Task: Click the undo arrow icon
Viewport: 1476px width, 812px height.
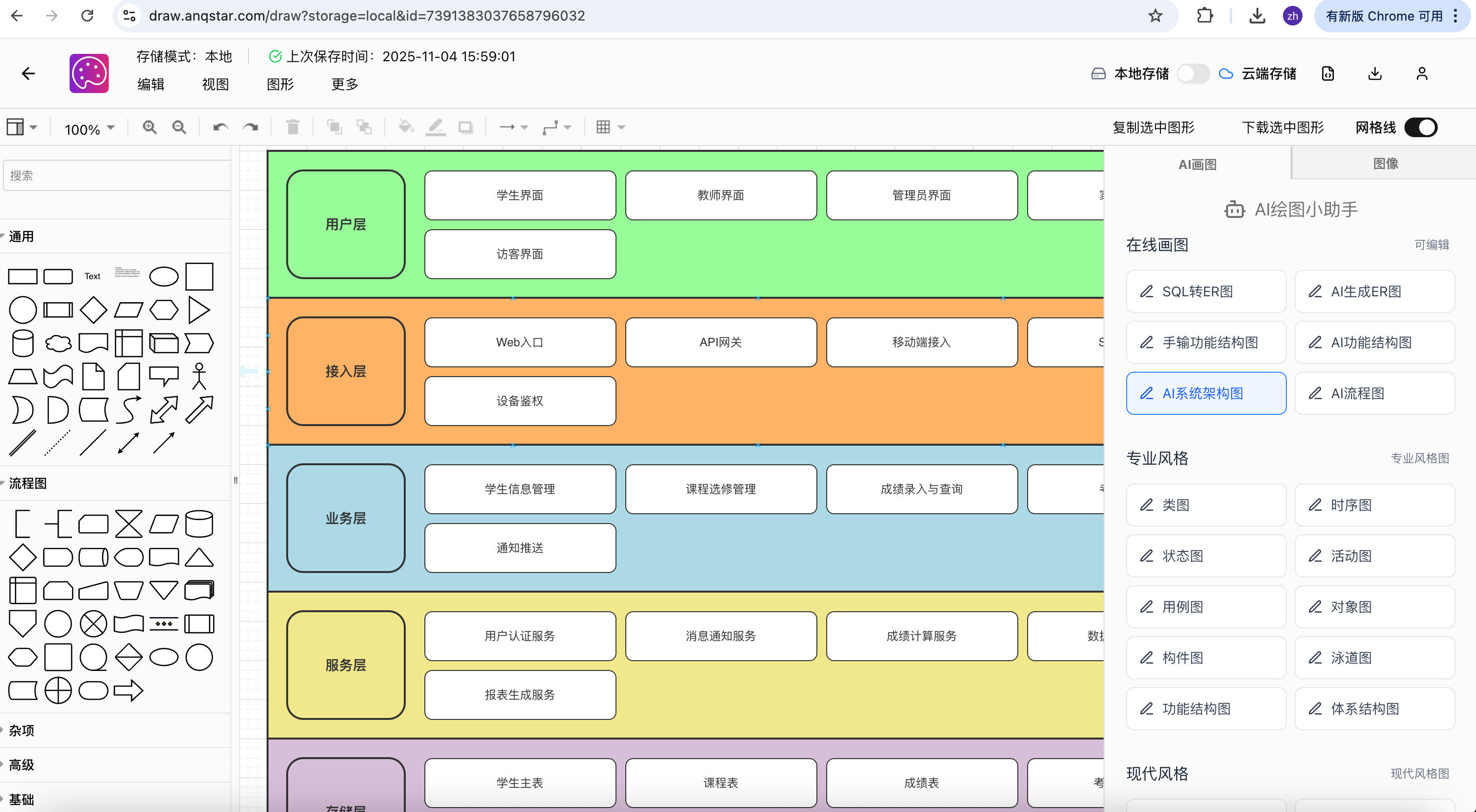Action: 221,127
